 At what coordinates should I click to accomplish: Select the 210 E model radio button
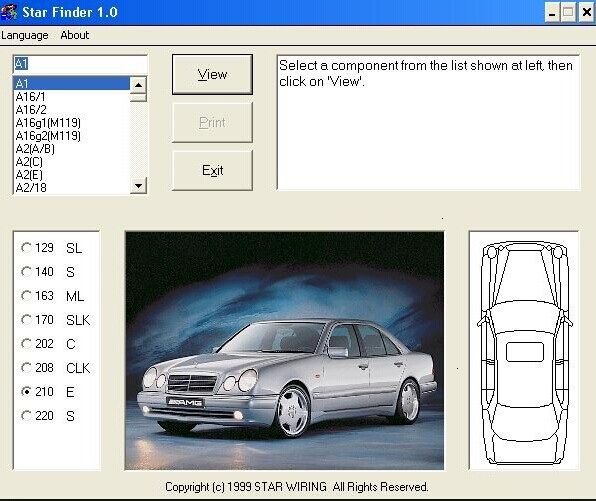(26, 392)
